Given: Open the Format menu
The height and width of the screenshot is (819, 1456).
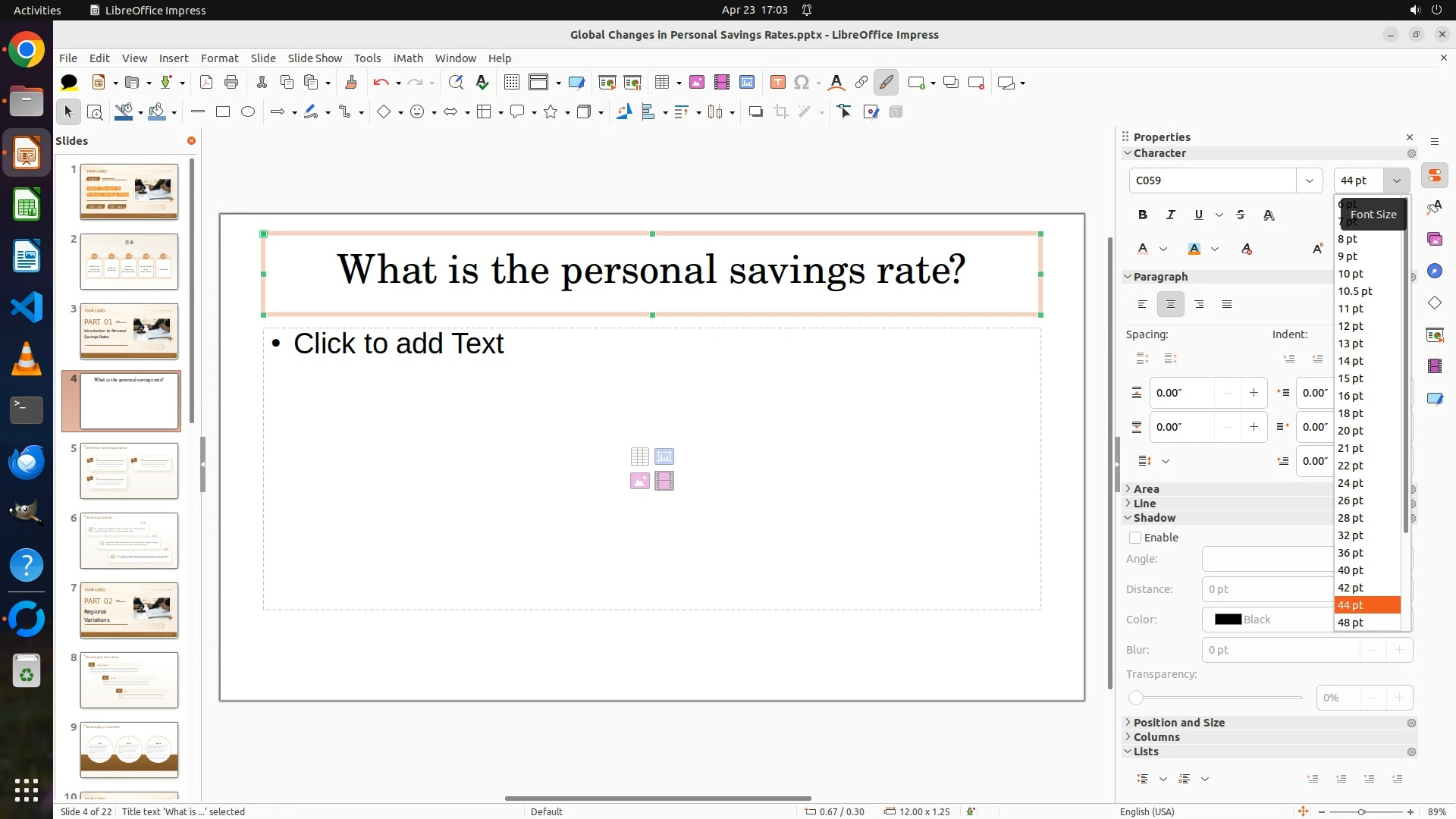Looking at the screenshot, I should pos(219,58).
